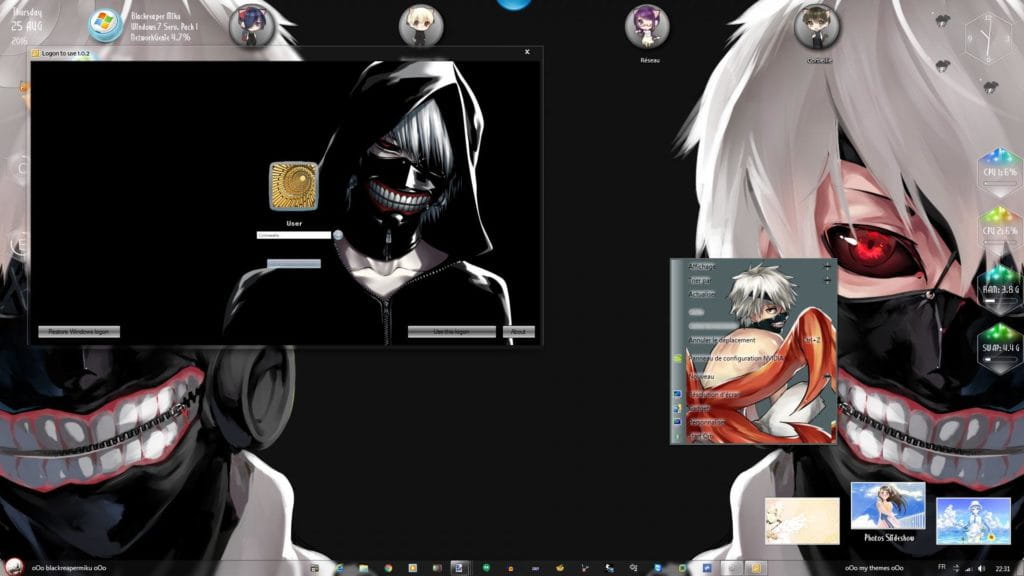Open the Réseau desktop icon
The width and height of the screenshot is (1024, 576).
tap(647, 27)
